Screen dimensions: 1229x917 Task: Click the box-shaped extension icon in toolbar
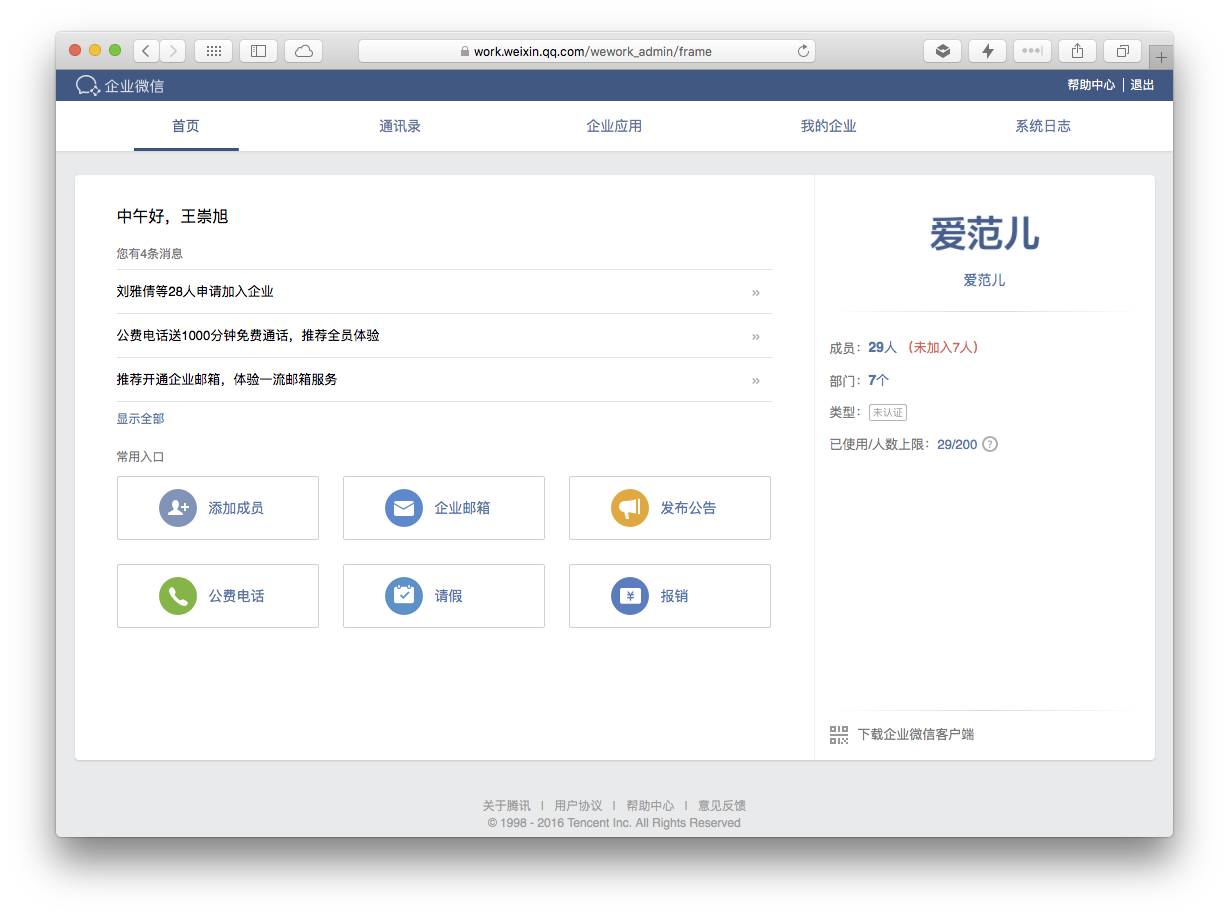[942, 51]
